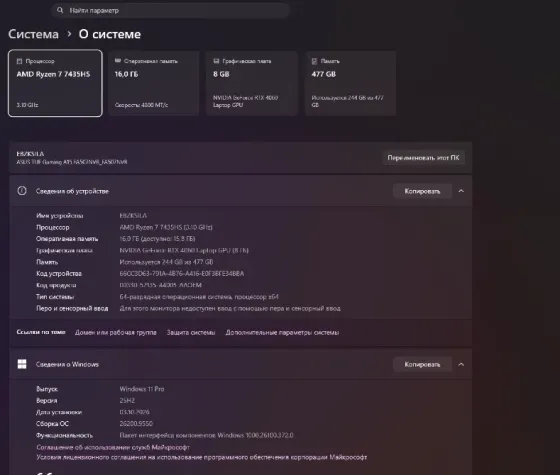560x475 pixels.
Task: Click the 'Функциональность' experience pack value
Action: [206, 435]
